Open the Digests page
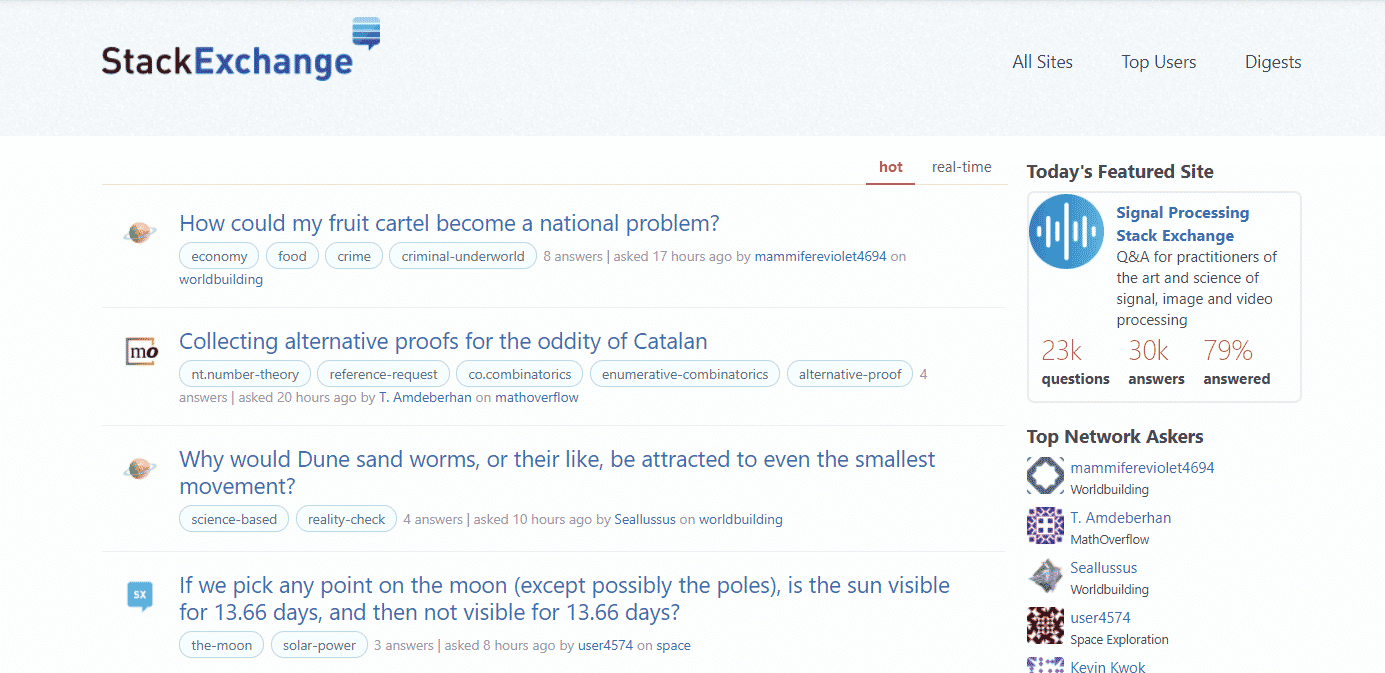Image resolution: width=1385 pixels, height=673 pixels. pyautogui.click(x=1272, y=62)
